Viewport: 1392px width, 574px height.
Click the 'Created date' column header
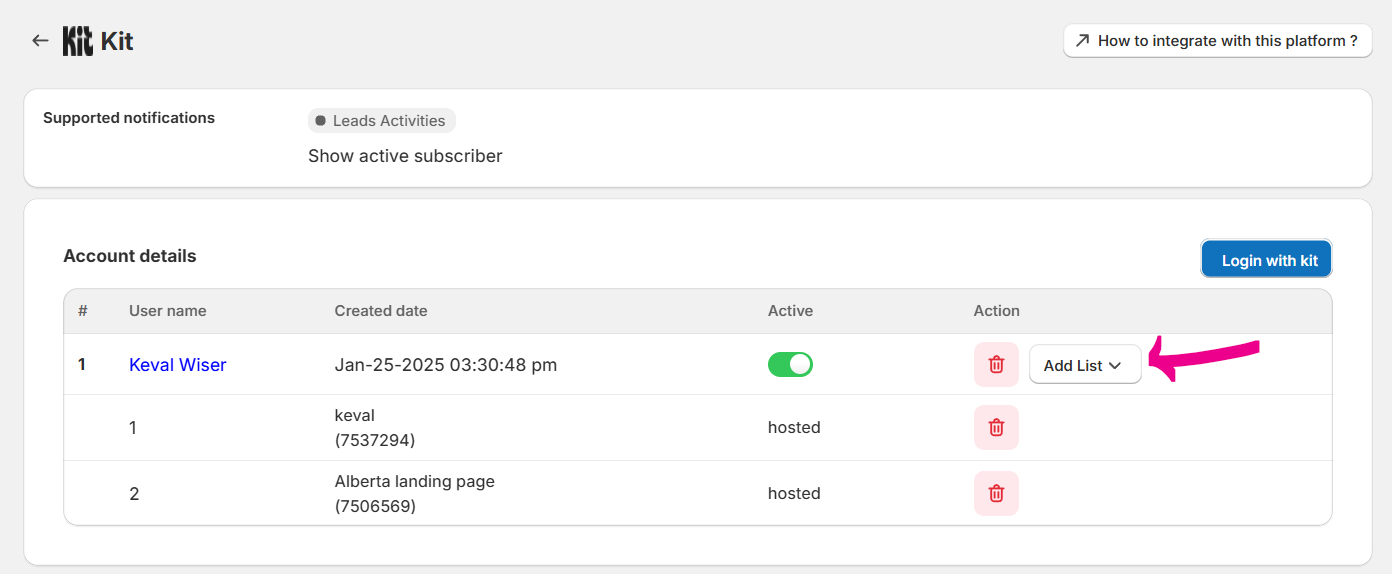click(381, 311)
